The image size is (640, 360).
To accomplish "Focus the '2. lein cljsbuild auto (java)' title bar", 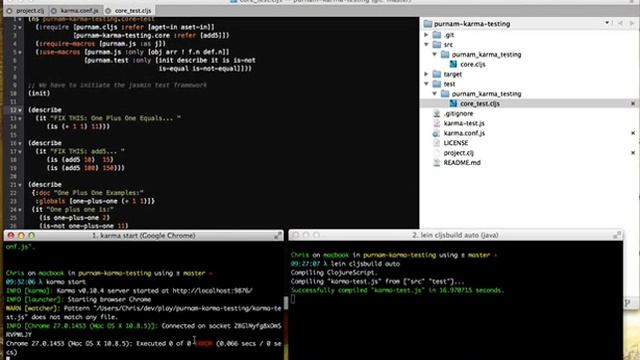I will (455, 235).
